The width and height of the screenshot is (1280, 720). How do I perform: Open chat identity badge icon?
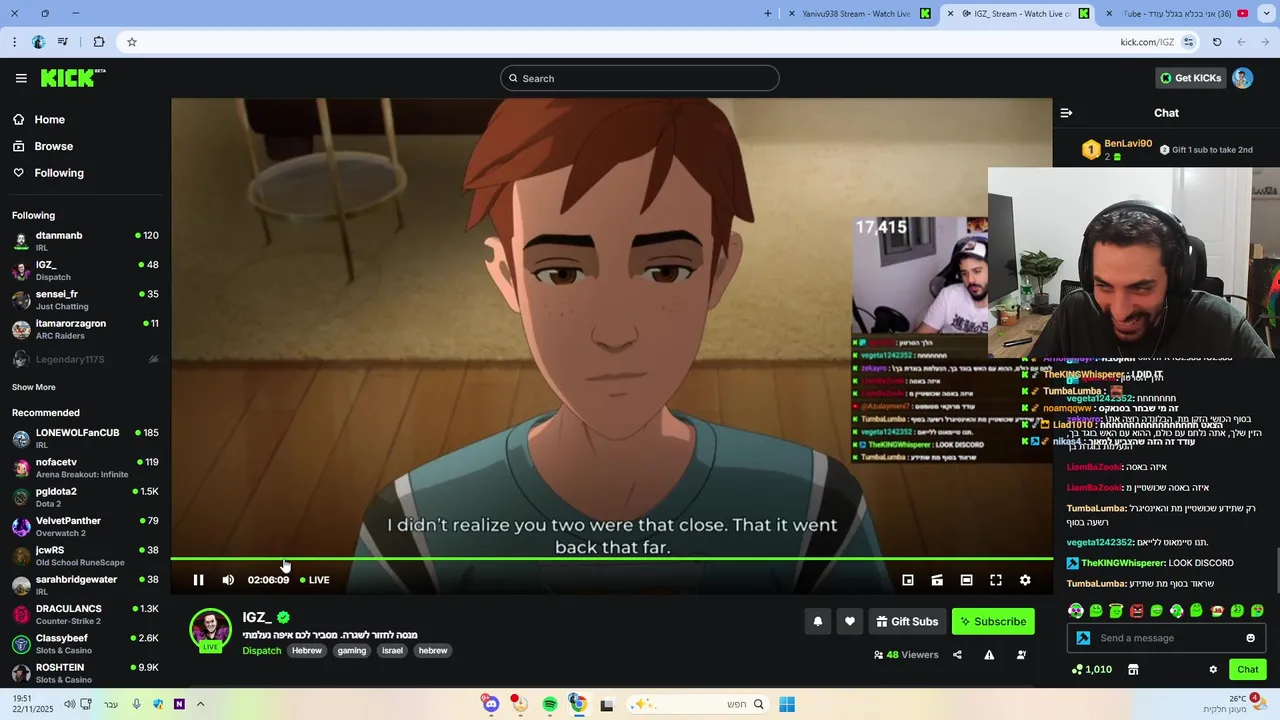1083,638
